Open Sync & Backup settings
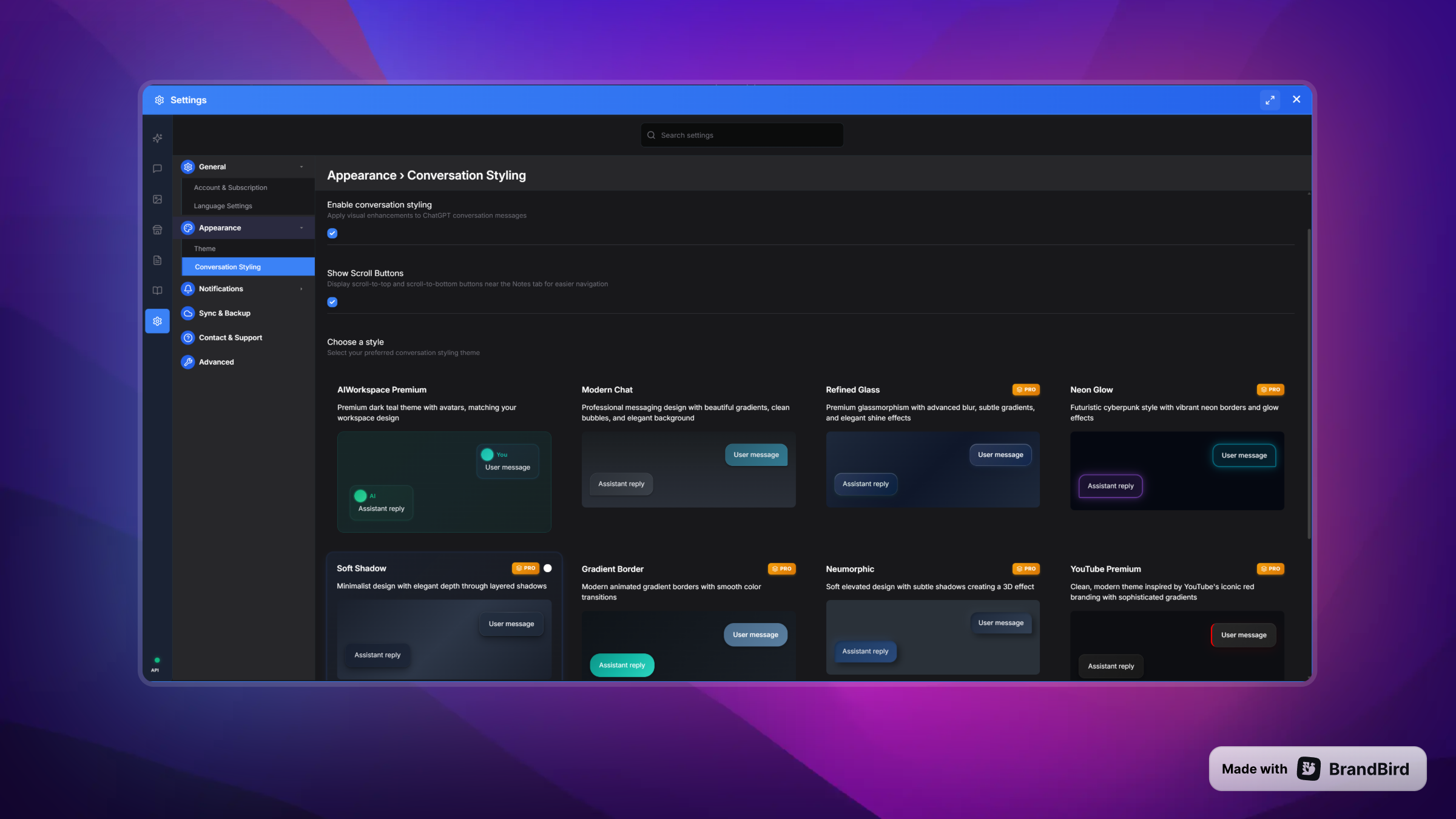The height and width of the screenshot is (819, 1456). tap(224, 313)
